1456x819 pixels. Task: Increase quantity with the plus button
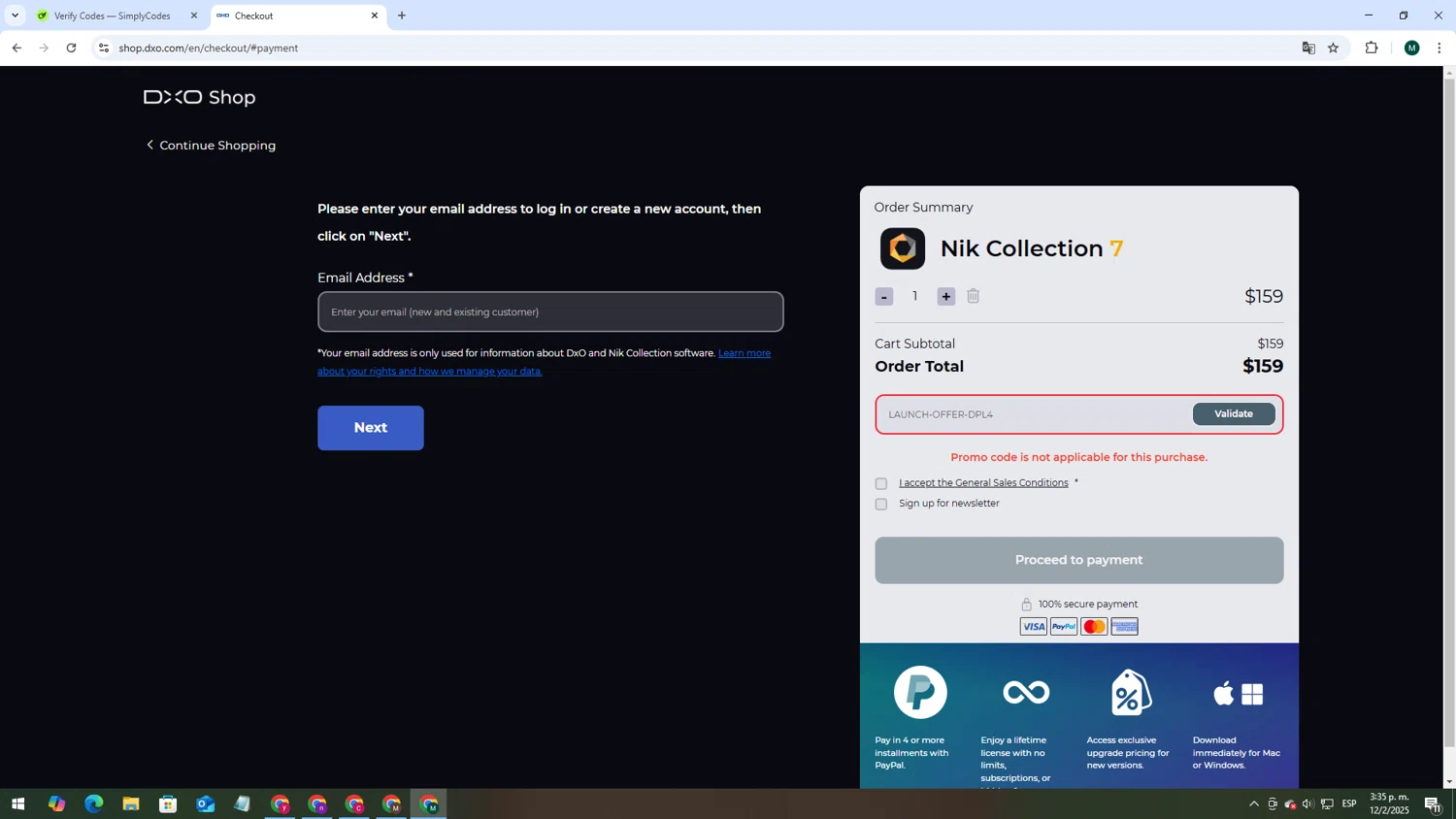(x=946, y=297)
